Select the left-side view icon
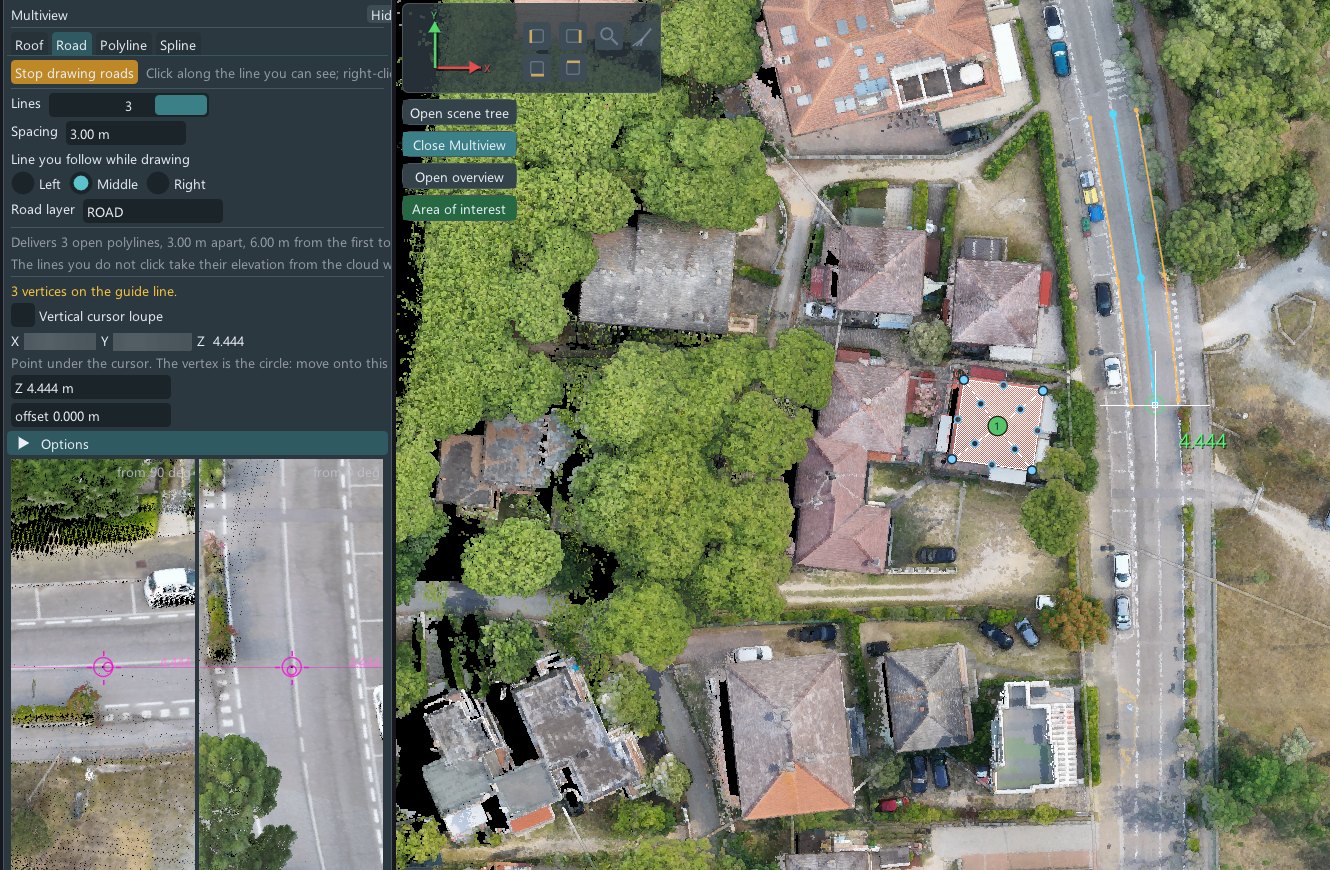Image resolution: width=1330 pixels, height=870 pixels. point(538,37)
